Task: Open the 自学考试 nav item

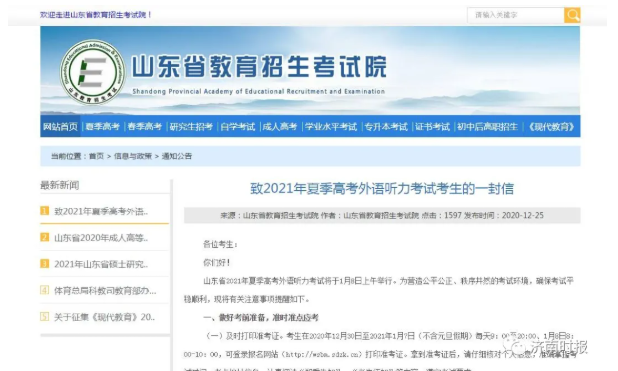Action: pyautogui.click(x=238, y=127)
